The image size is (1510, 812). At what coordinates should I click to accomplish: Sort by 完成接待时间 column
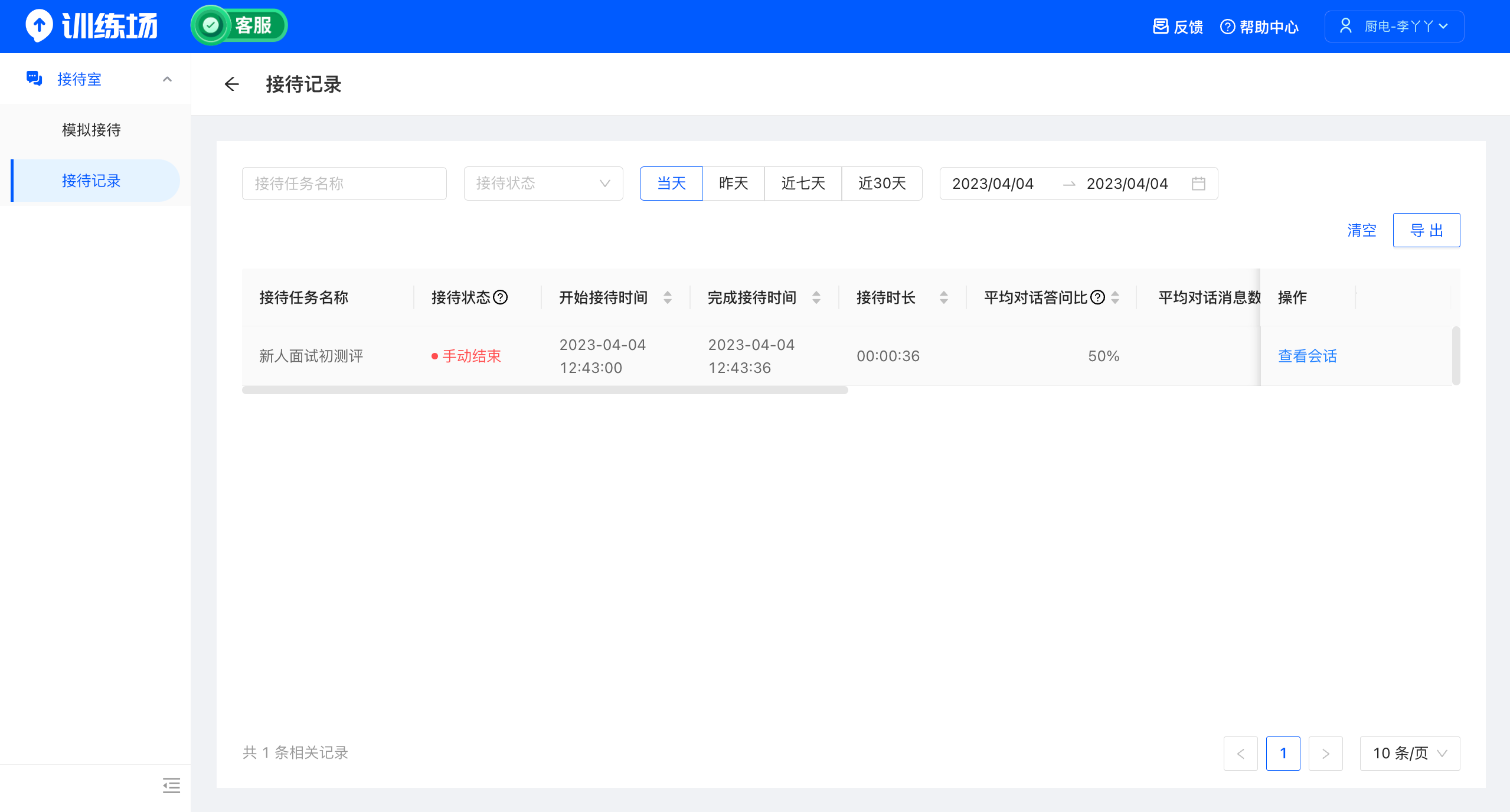coord(816,297)
